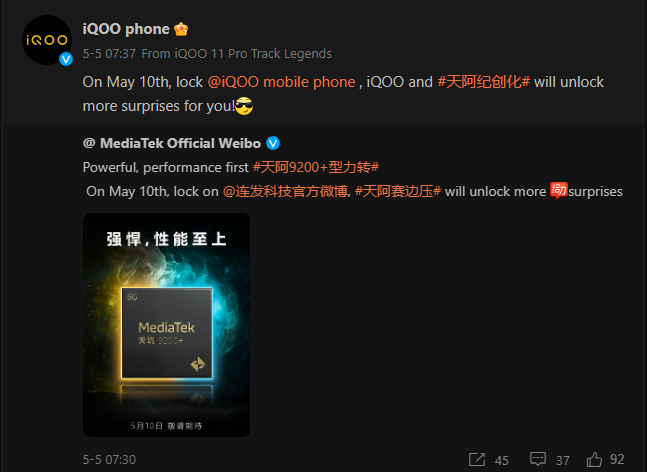Like the post with thumbs-up icon
Screen dimensions: 647x472
[595, 459]
